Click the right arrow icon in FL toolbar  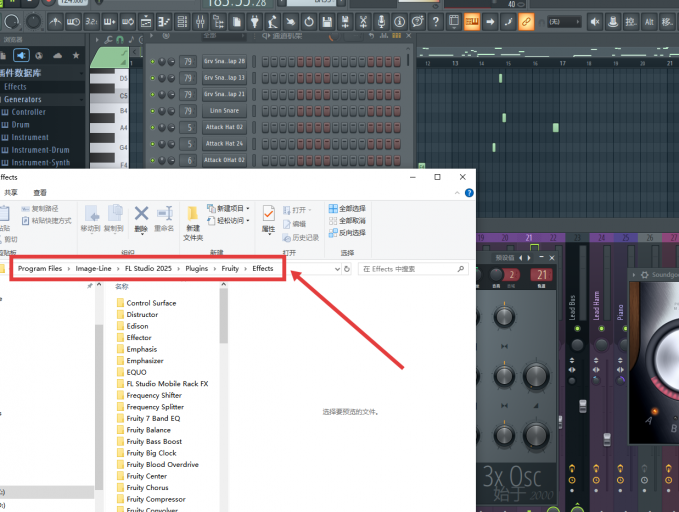click(x=490, y=22)
